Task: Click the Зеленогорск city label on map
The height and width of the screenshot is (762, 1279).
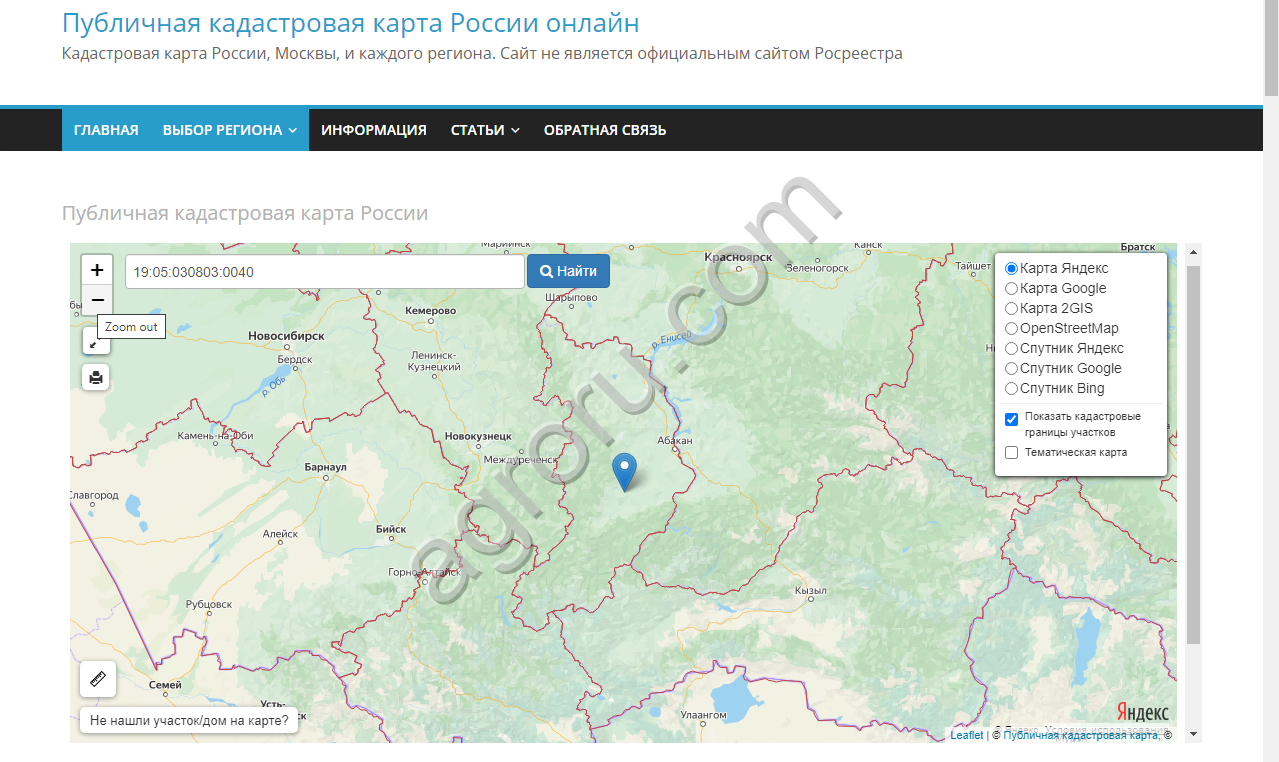Action: 817,268
